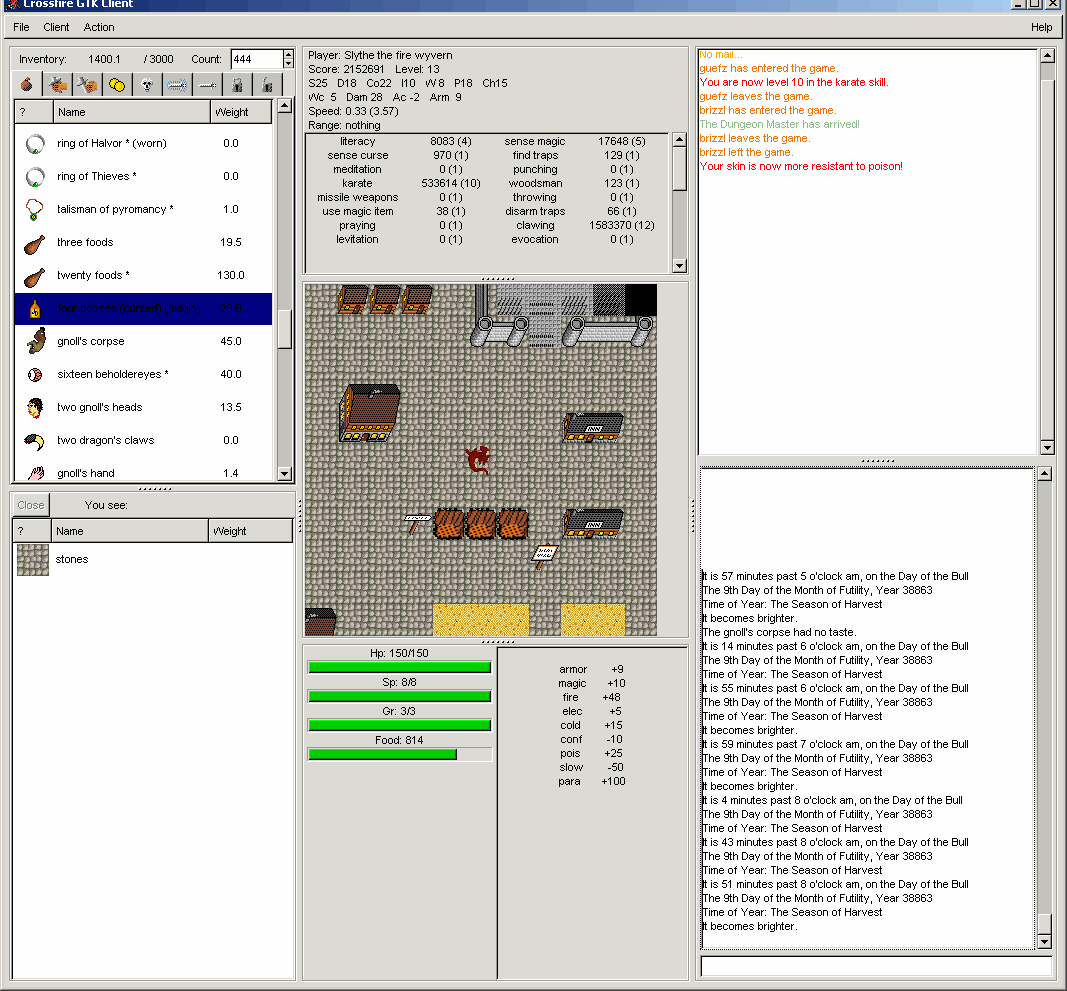Select the talisman of pyromancy item
This screenshot has height=991, width=1067.
[x=115, y=210]
